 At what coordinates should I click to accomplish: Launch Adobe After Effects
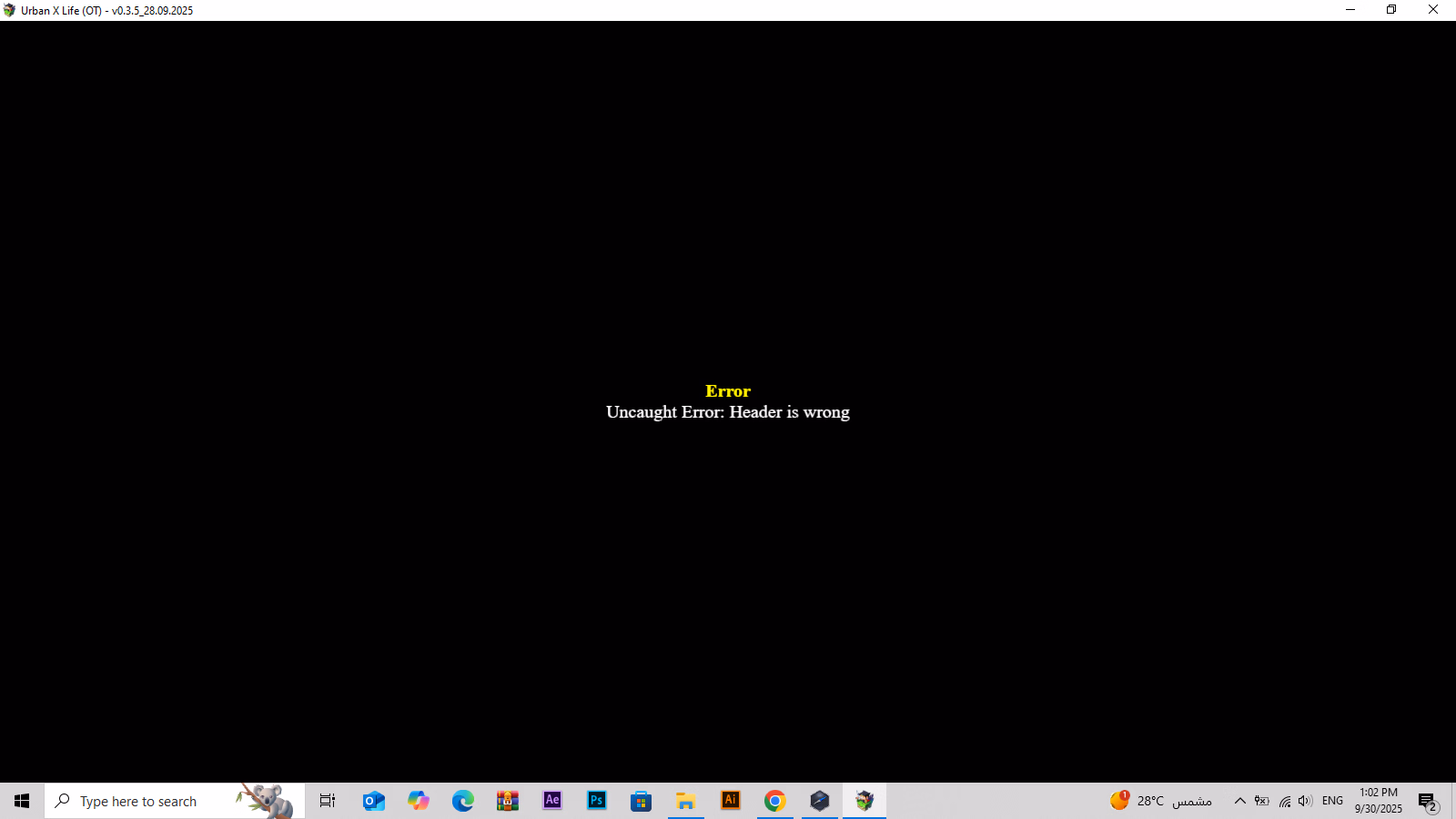[552, 801]
